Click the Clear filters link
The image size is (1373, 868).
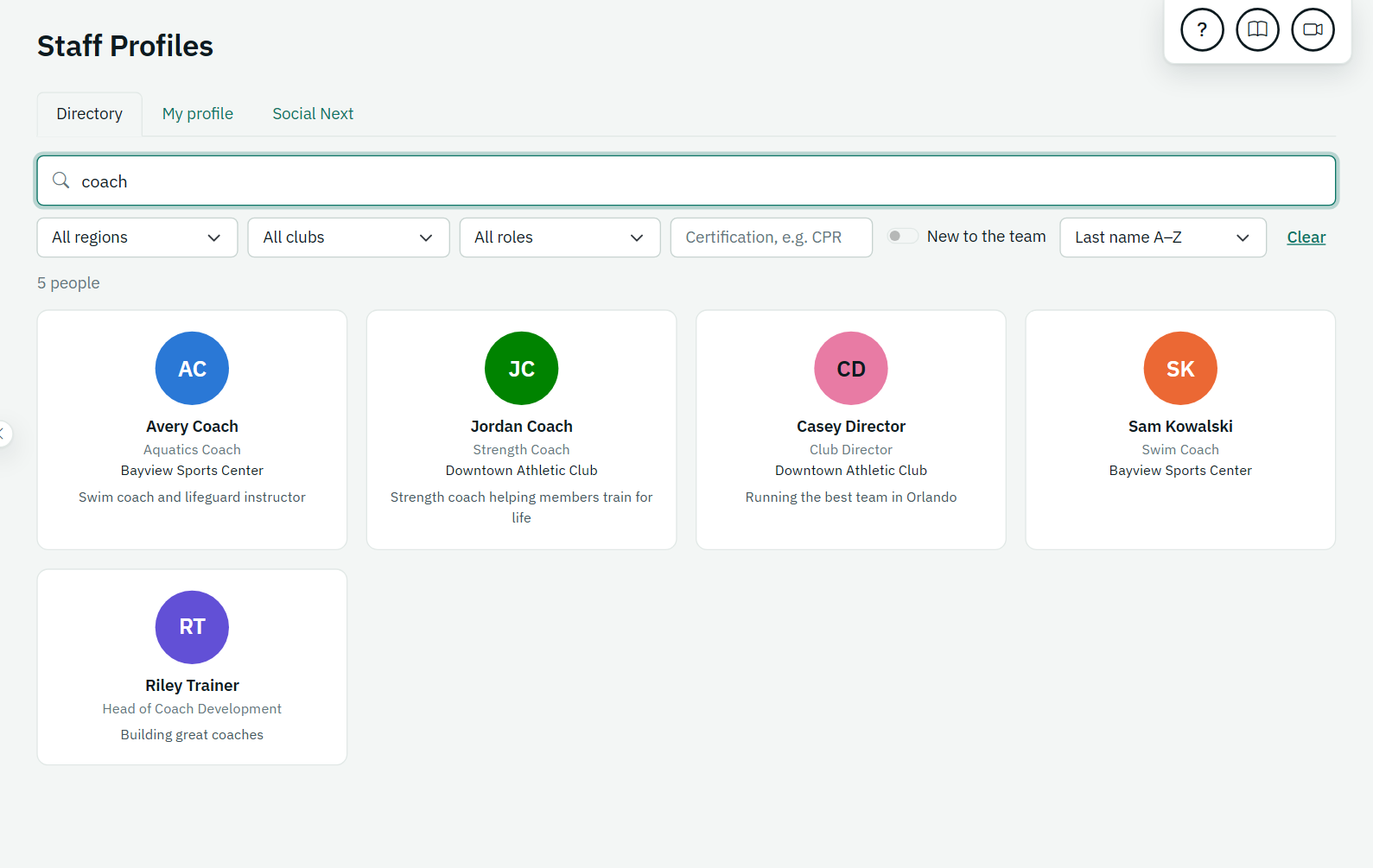tap(1306, 238)
